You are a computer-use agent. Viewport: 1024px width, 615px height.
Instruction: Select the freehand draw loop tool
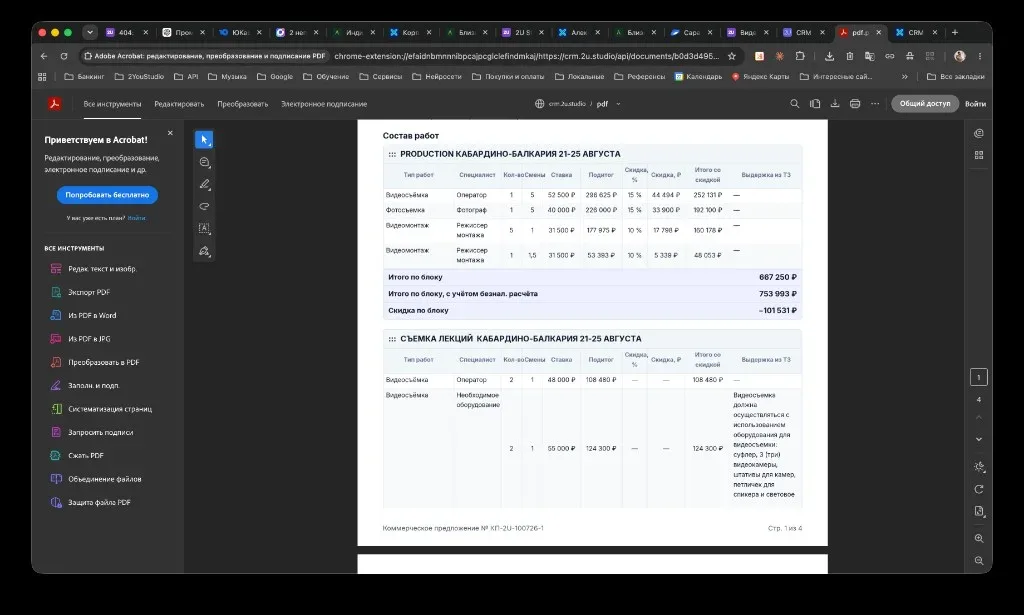pyautogui.click(x=204, y=206)
